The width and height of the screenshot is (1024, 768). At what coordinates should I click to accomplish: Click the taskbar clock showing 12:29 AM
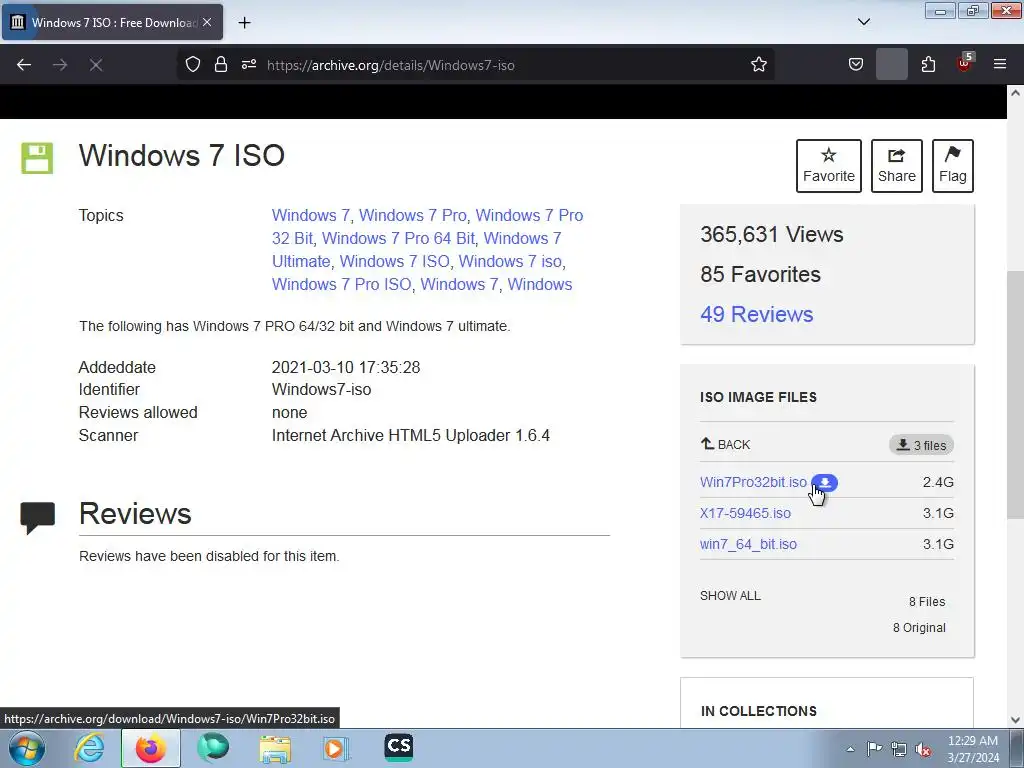point(972,749)
